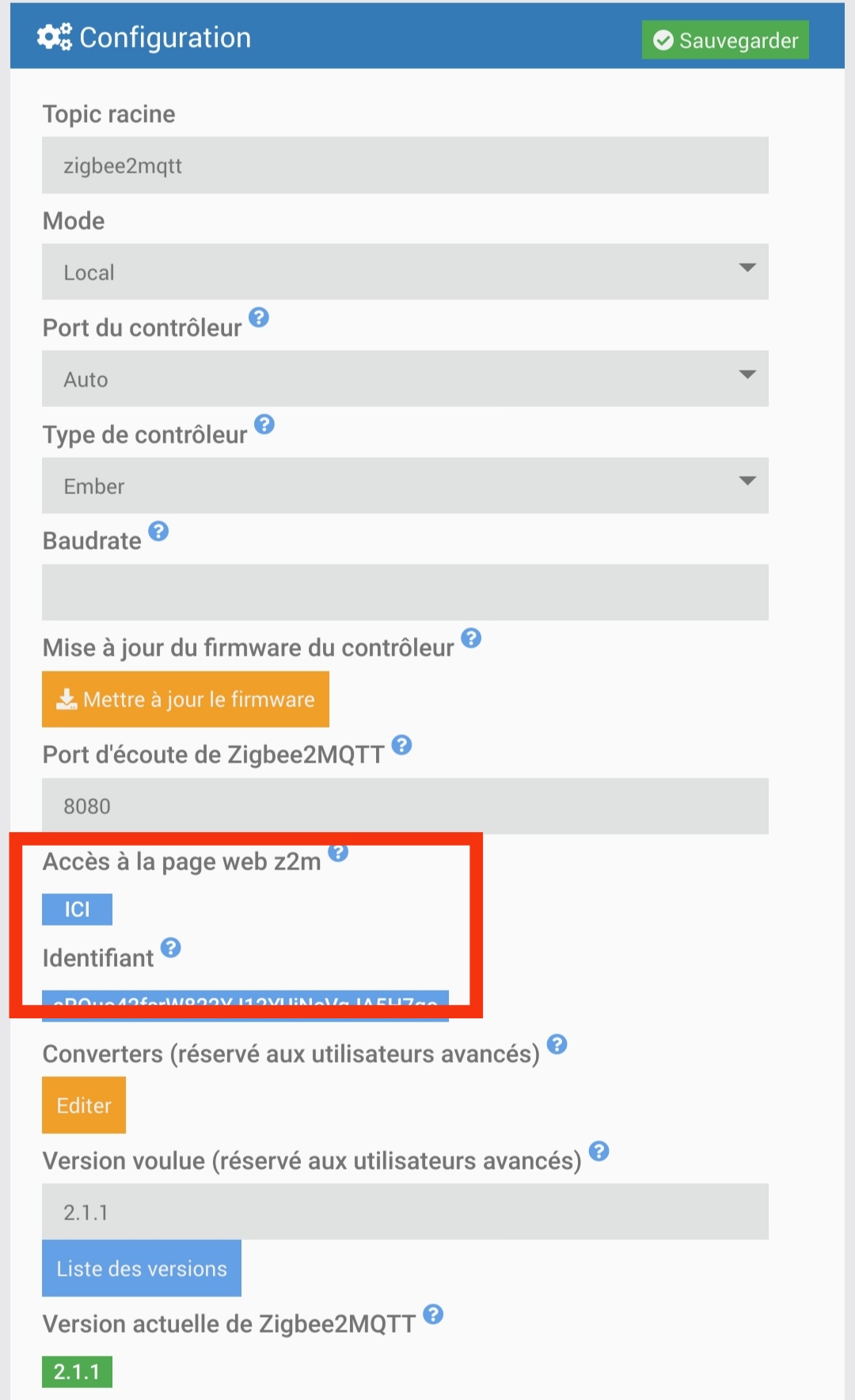Click Mettre à jour le firmware

185,699
